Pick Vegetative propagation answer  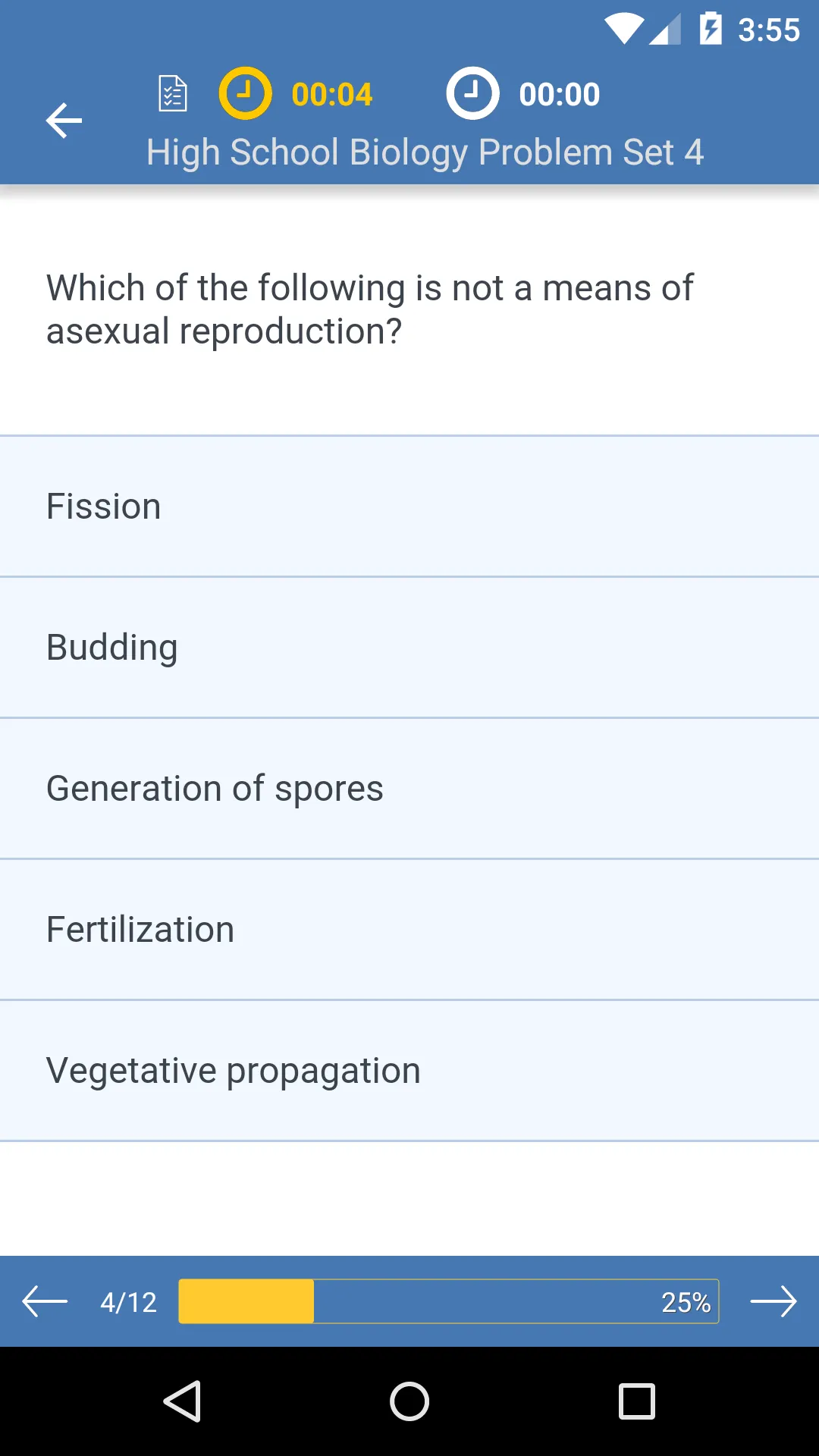click(x=409, y=1071)
